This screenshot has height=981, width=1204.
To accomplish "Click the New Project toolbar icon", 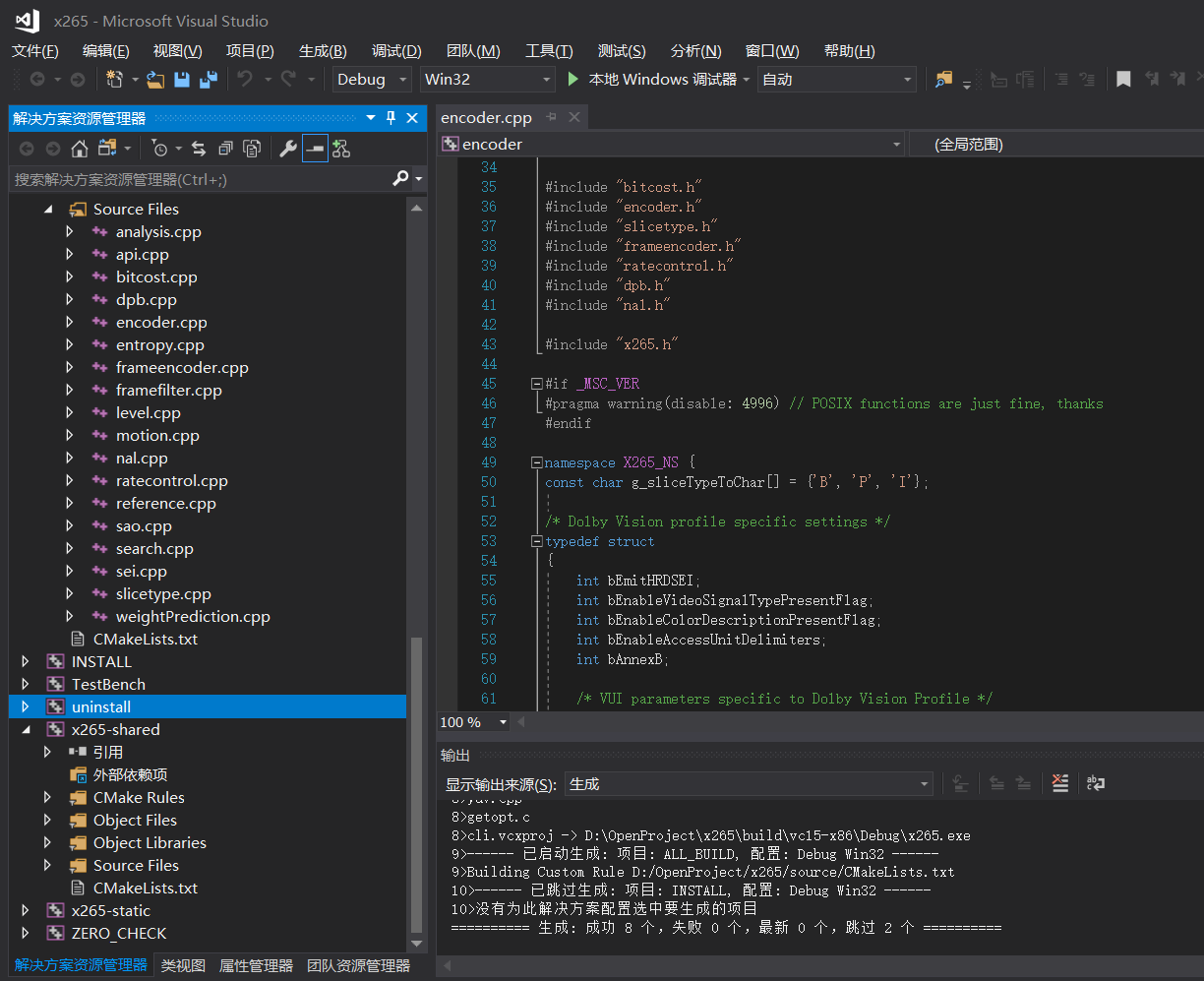I will click(114, 80).
